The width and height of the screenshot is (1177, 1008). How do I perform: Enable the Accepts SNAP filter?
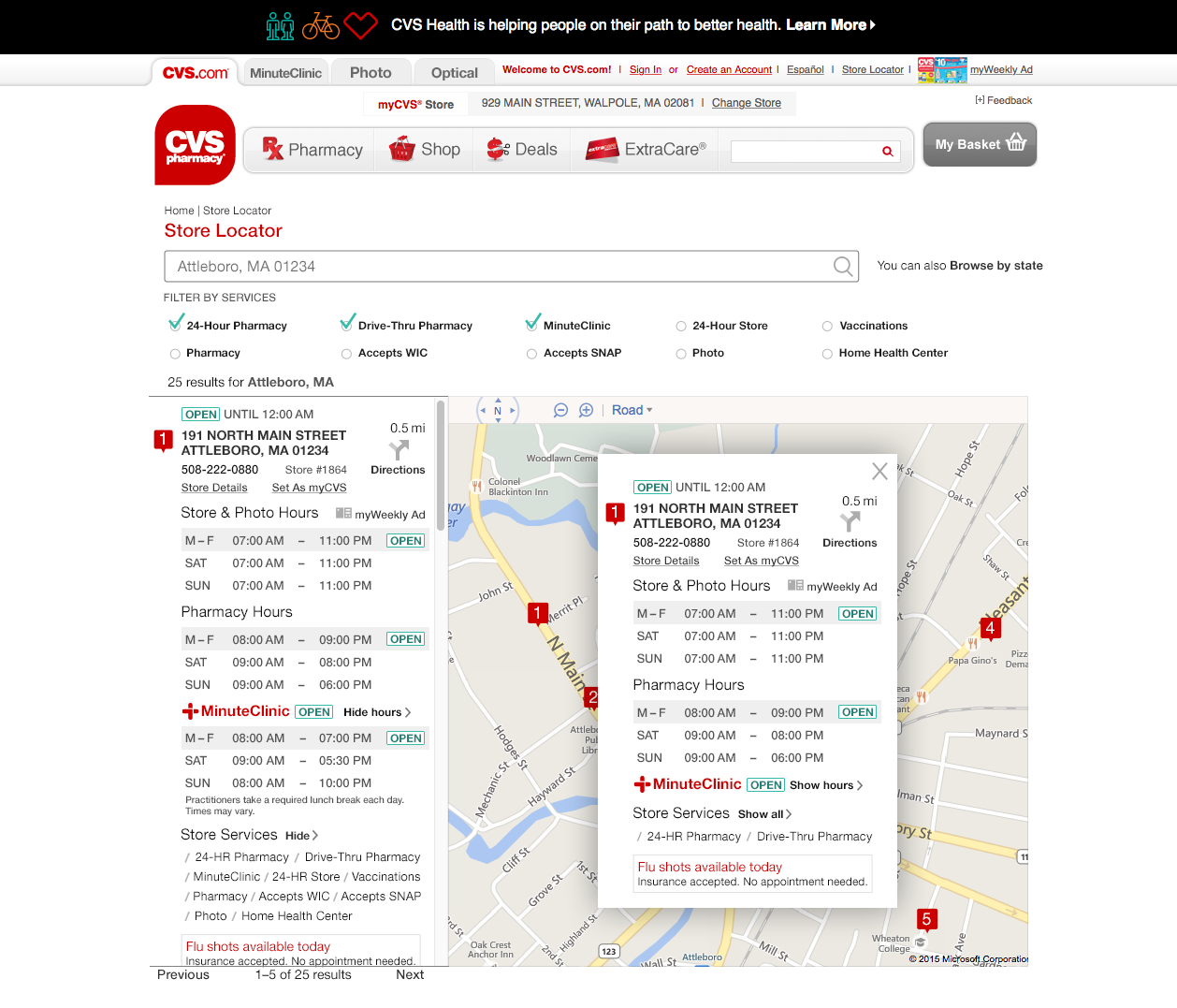pos(531,354)
